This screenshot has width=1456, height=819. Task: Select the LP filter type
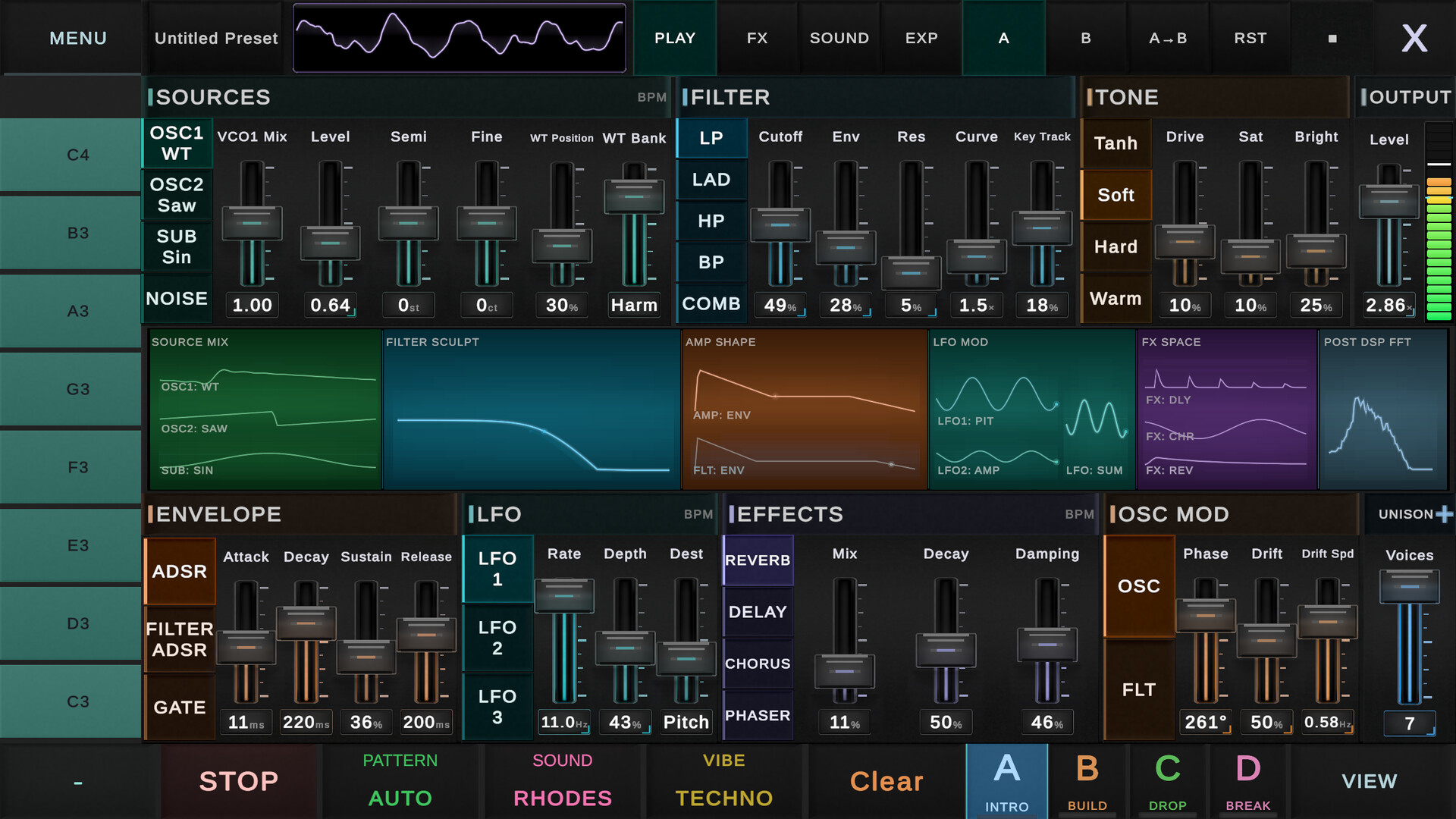click(711, 138)
